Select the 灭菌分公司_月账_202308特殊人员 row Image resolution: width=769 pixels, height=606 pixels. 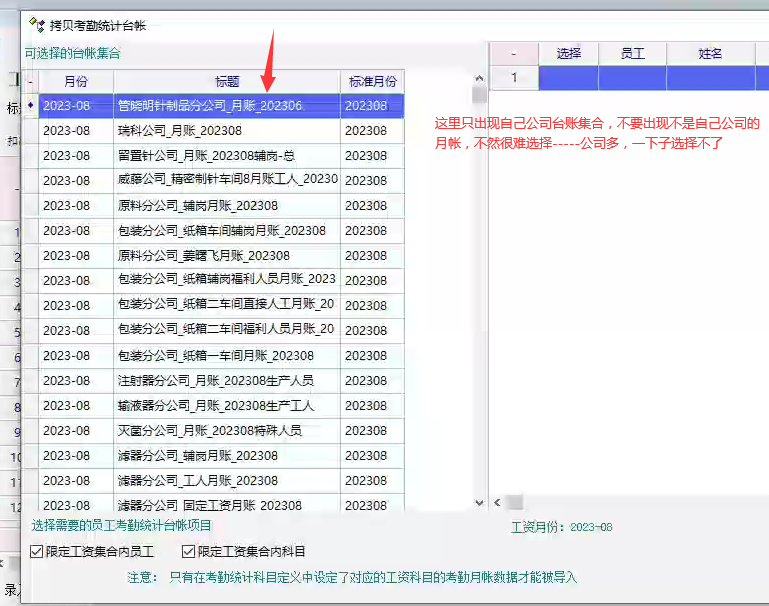click(x=227, y=430)
